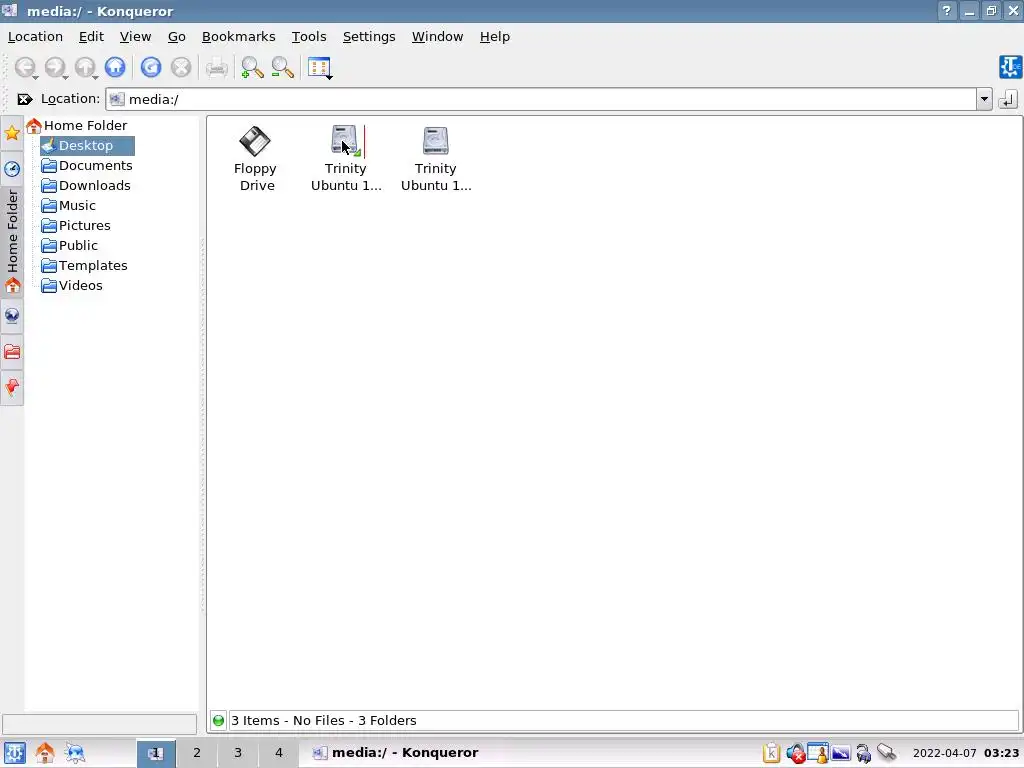The height and width of the screenshot is (768, 1024).
Task: Open the View menu
Action: (x=135, y=37)
